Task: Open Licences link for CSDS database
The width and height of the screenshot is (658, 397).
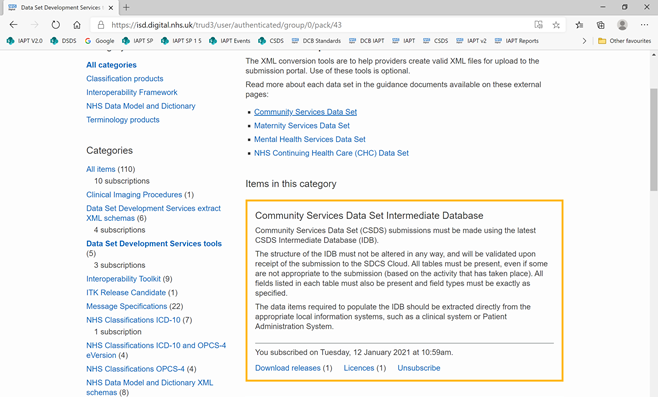Action: (359, 368)
